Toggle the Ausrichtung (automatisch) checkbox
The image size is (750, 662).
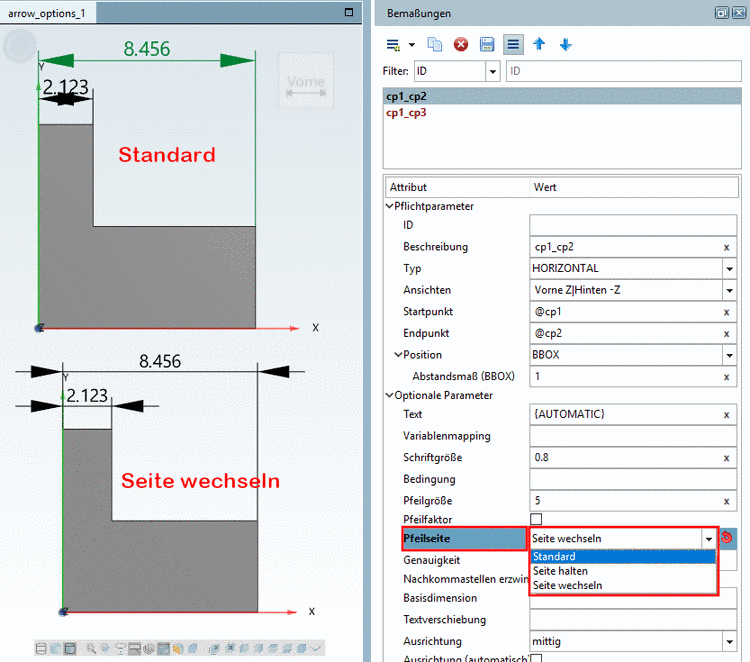pyautogui.click(x=536, y=658)
